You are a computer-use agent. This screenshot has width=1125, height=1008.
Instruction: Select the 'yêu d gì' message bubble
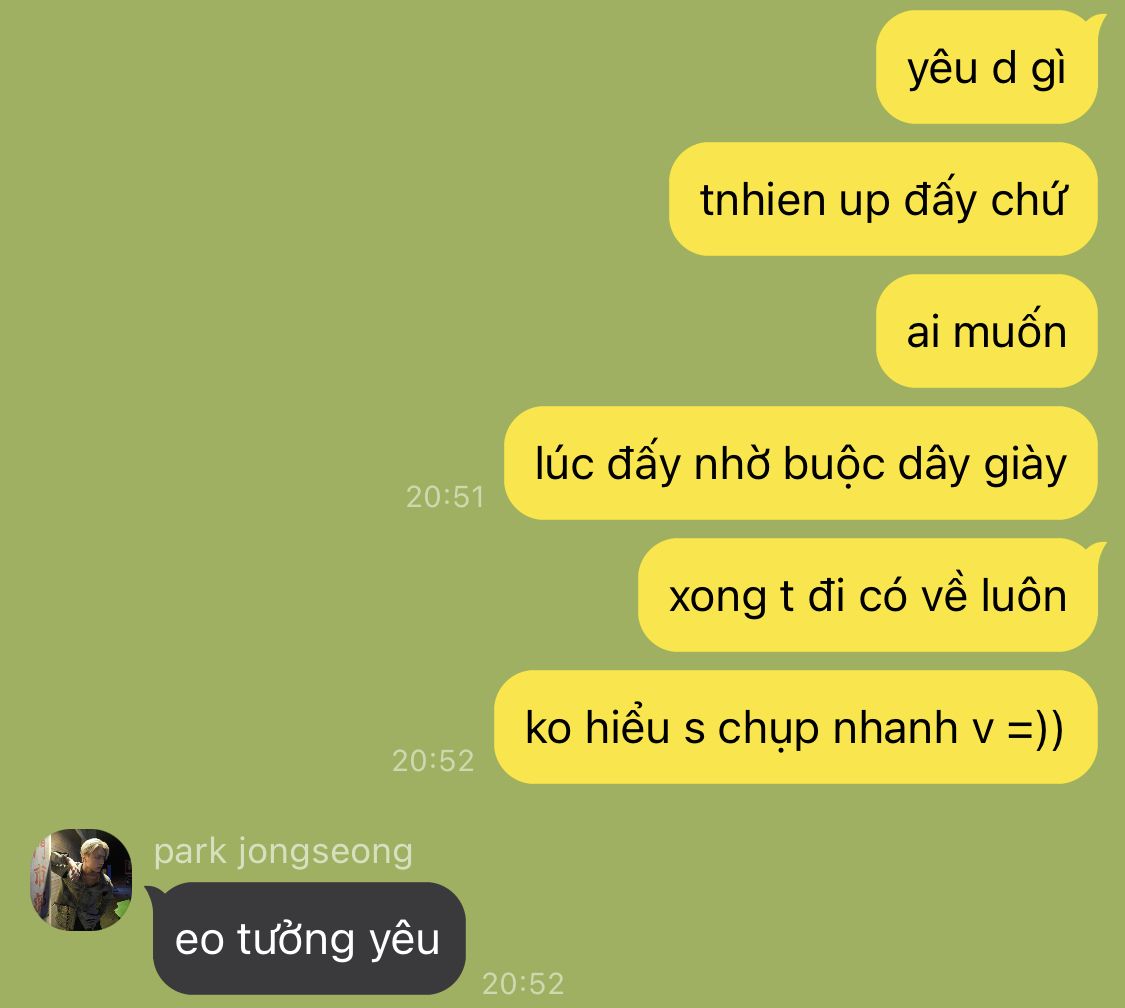(x=987, y=67)
